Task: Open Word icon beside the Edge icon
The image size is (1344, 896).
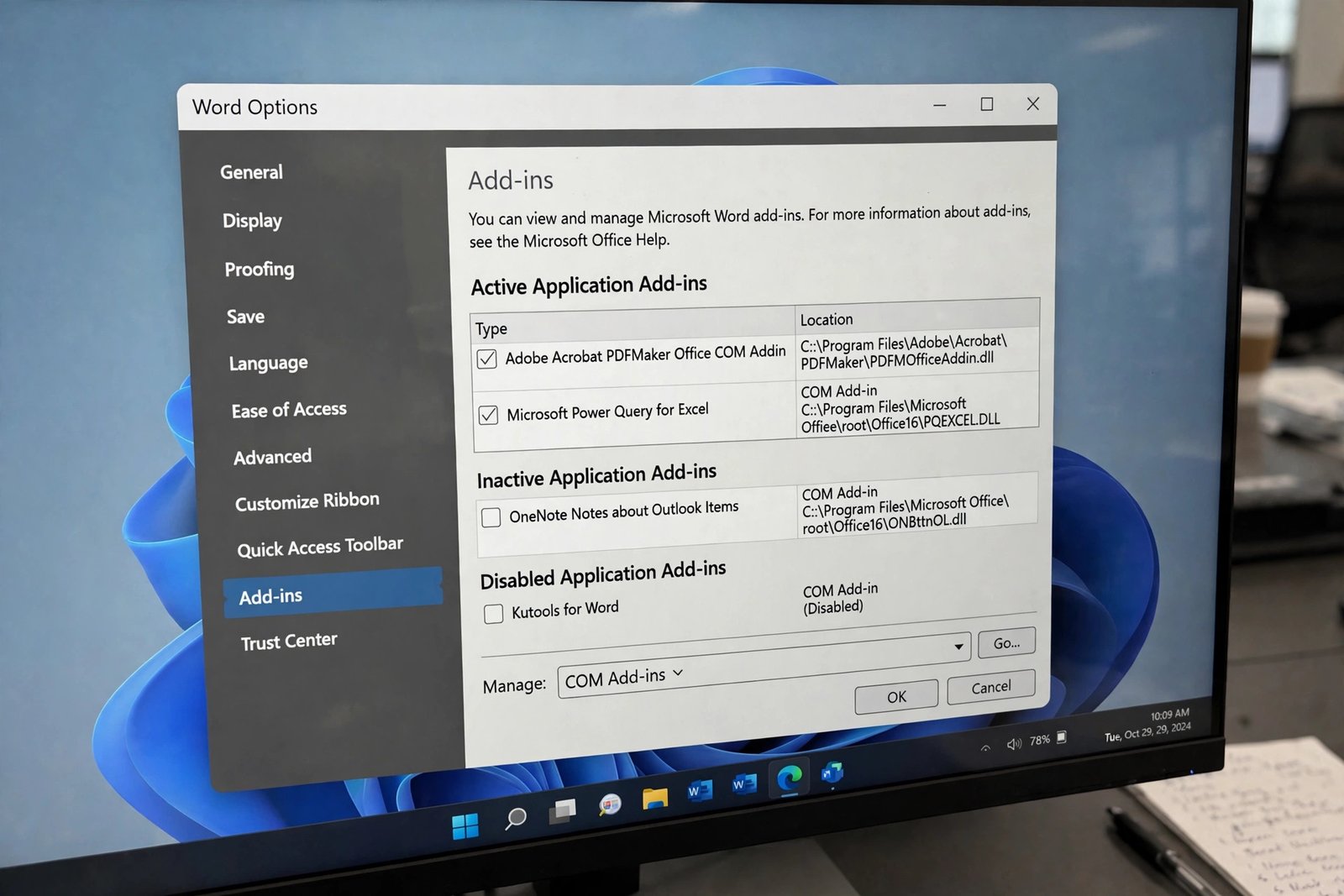Action: point(743,783)
